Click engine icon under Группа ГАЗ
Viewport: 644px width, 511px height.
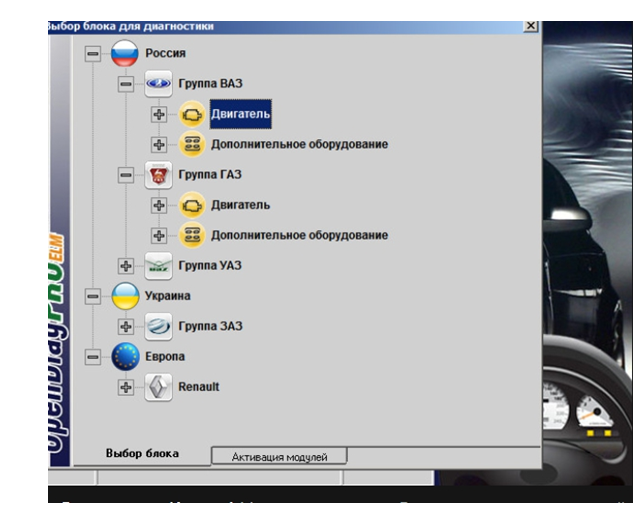(192, 205)
